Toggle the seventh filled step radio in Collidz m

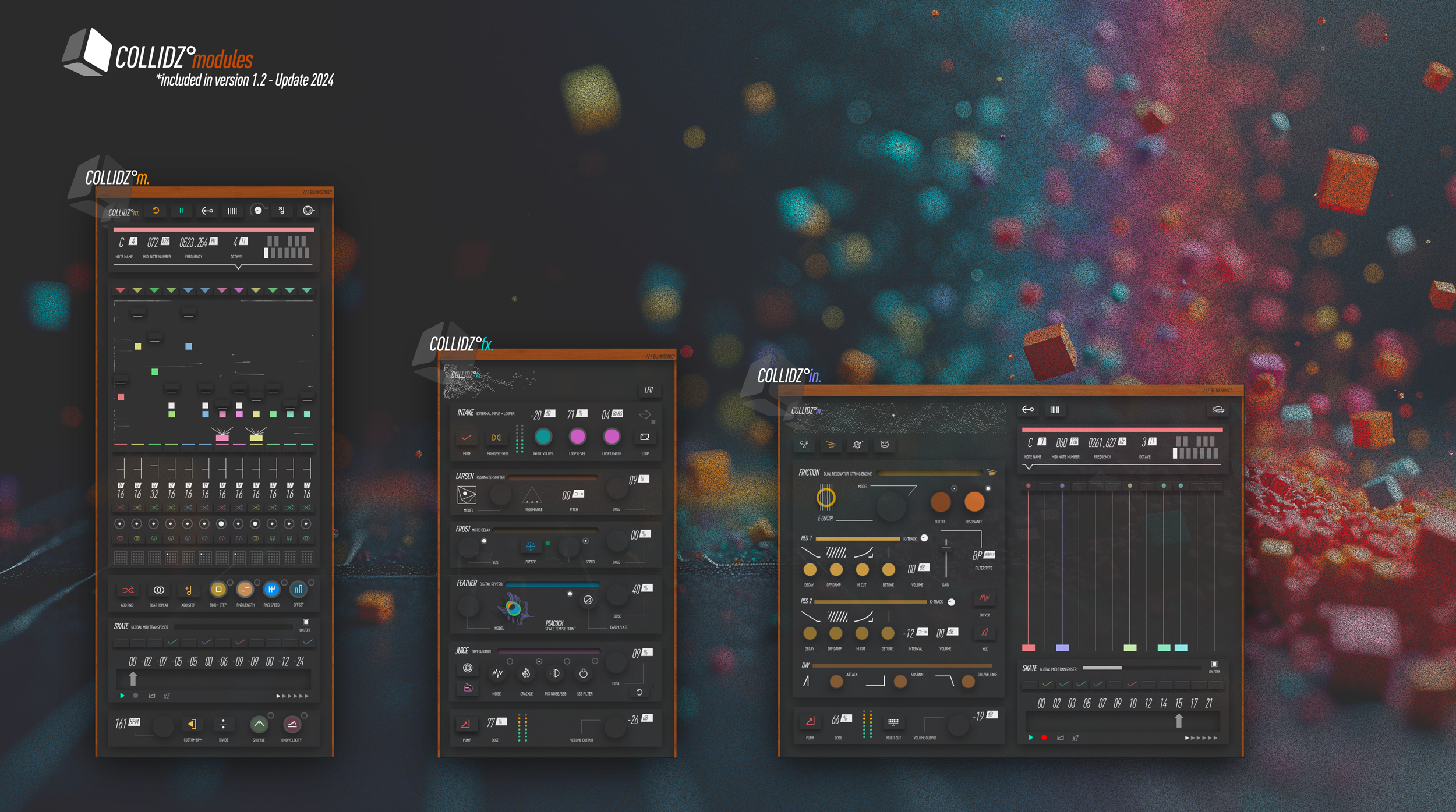(x=221, y=524)
